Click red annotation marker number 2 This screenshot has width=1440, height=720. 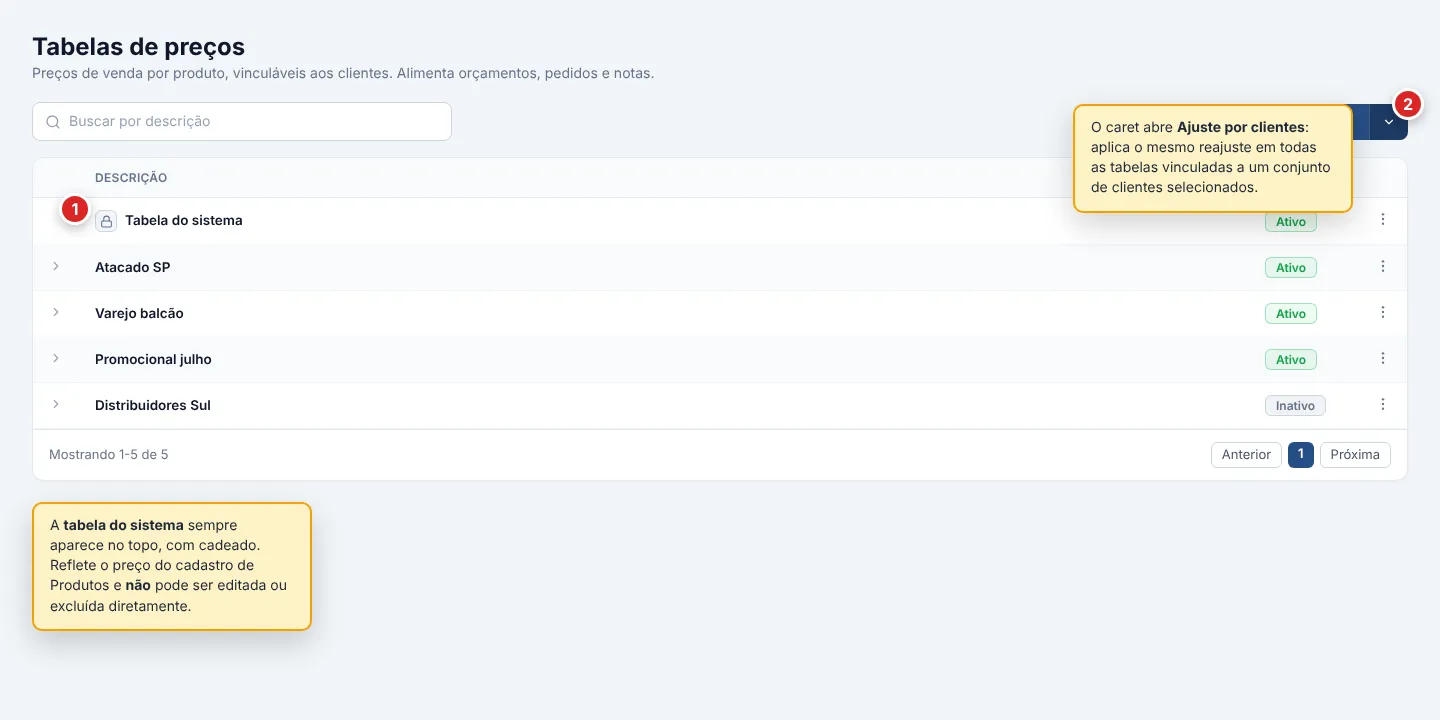pyautogui.click(x=1407, y=103)
